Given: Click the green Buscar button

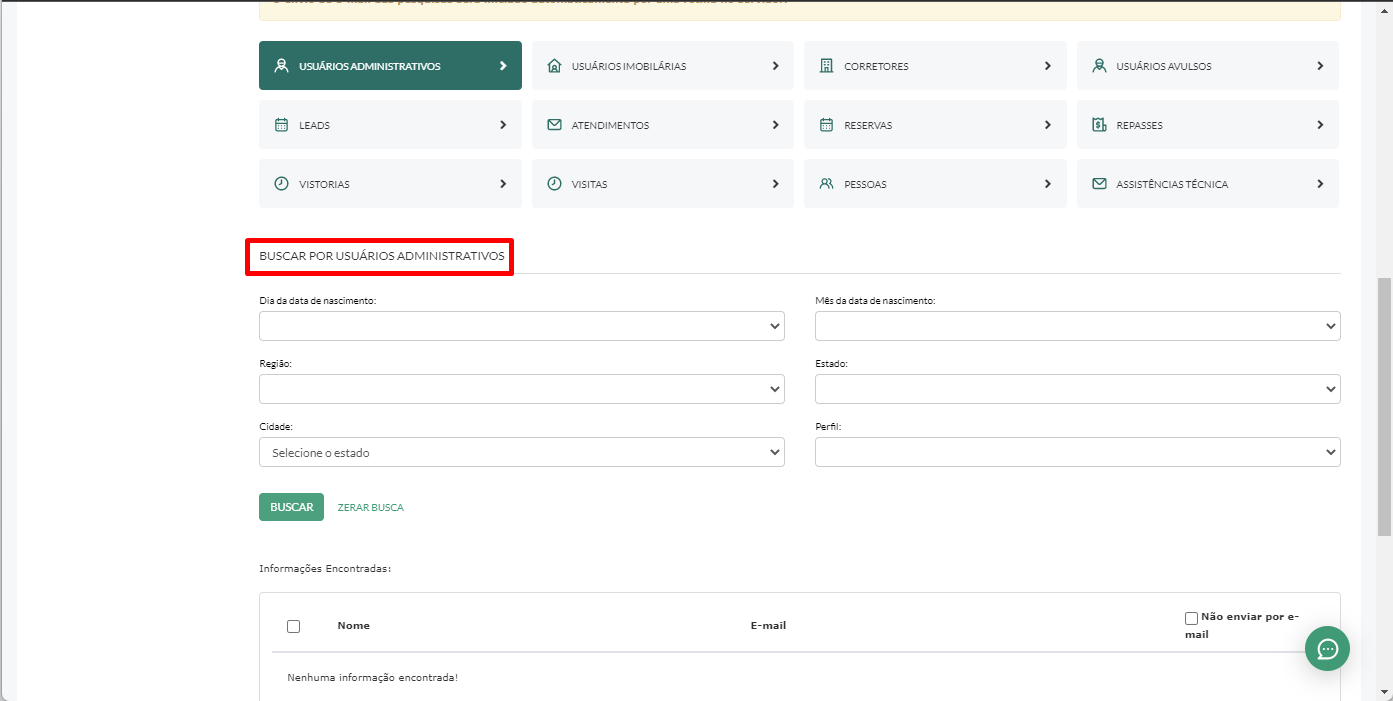Looking at the screenshot, I should coord(291,507).
